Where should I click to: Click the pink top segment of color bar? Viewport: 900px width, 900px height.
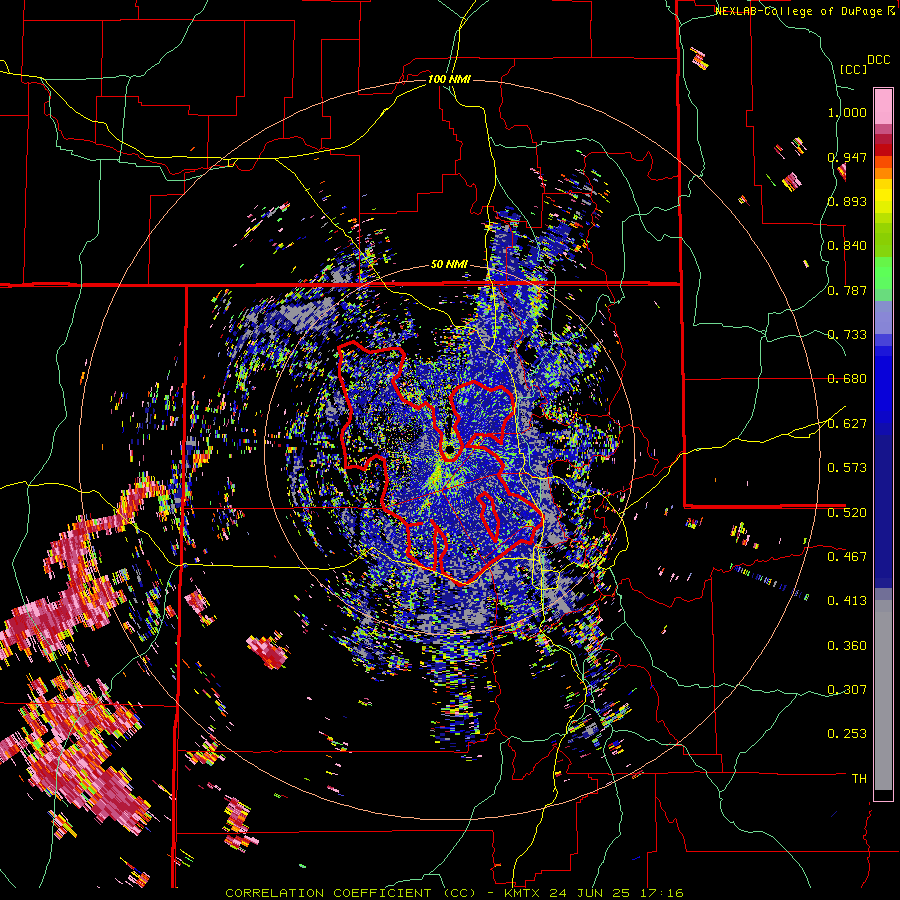[883, 106]
